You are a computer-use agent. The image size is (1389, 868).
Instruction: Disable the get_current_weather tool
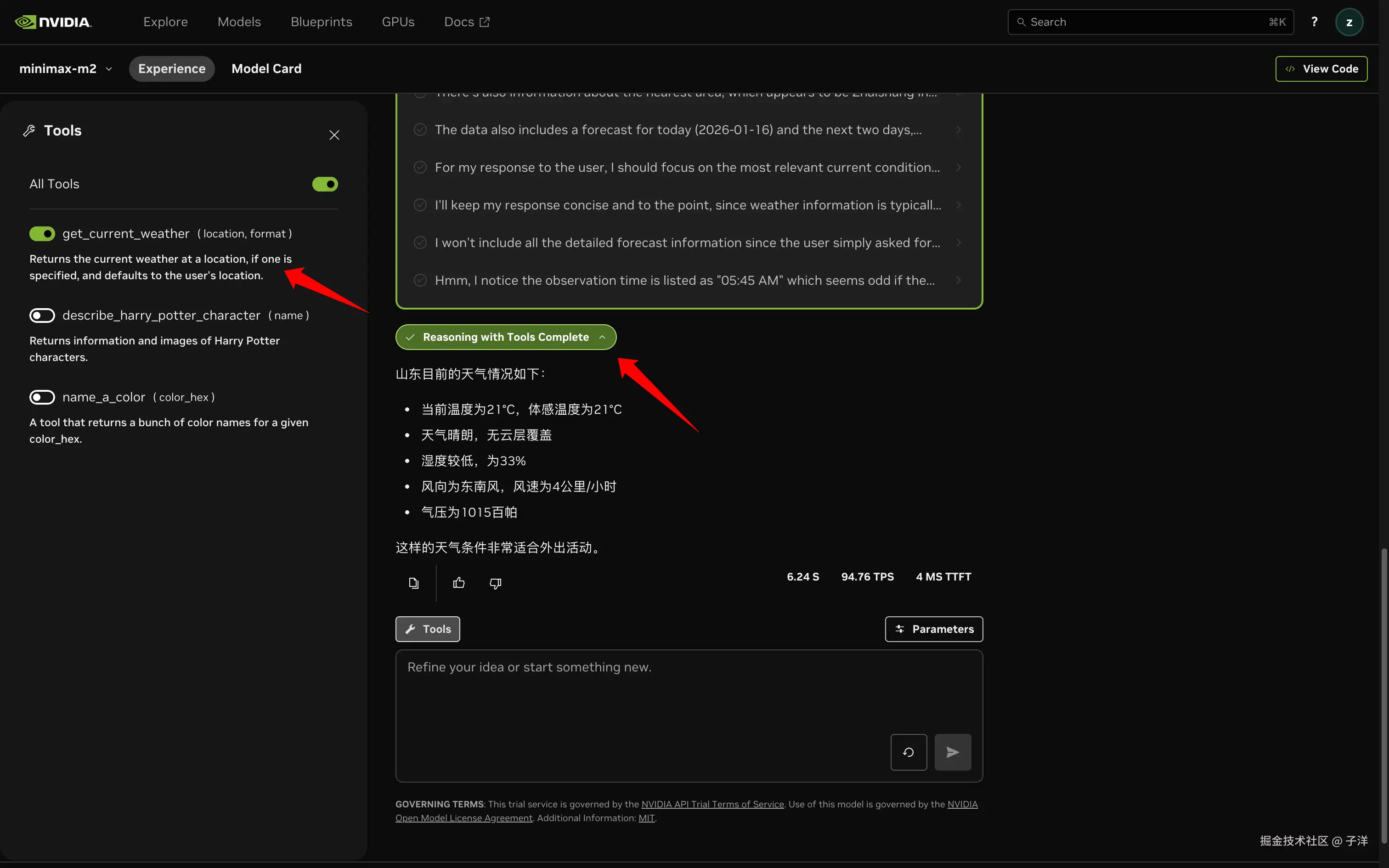point(42,234)
